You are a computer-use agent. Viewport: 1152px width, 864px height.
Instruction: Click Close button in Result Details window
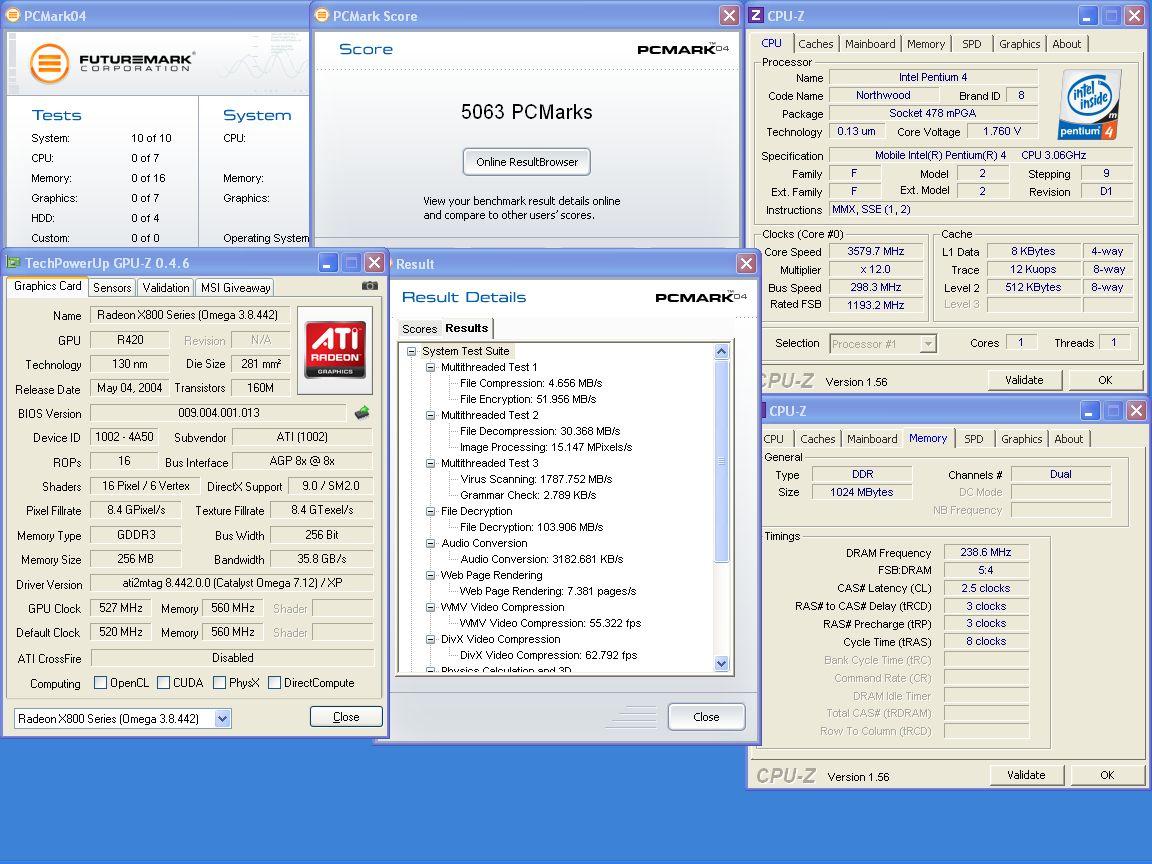[706, 717]
